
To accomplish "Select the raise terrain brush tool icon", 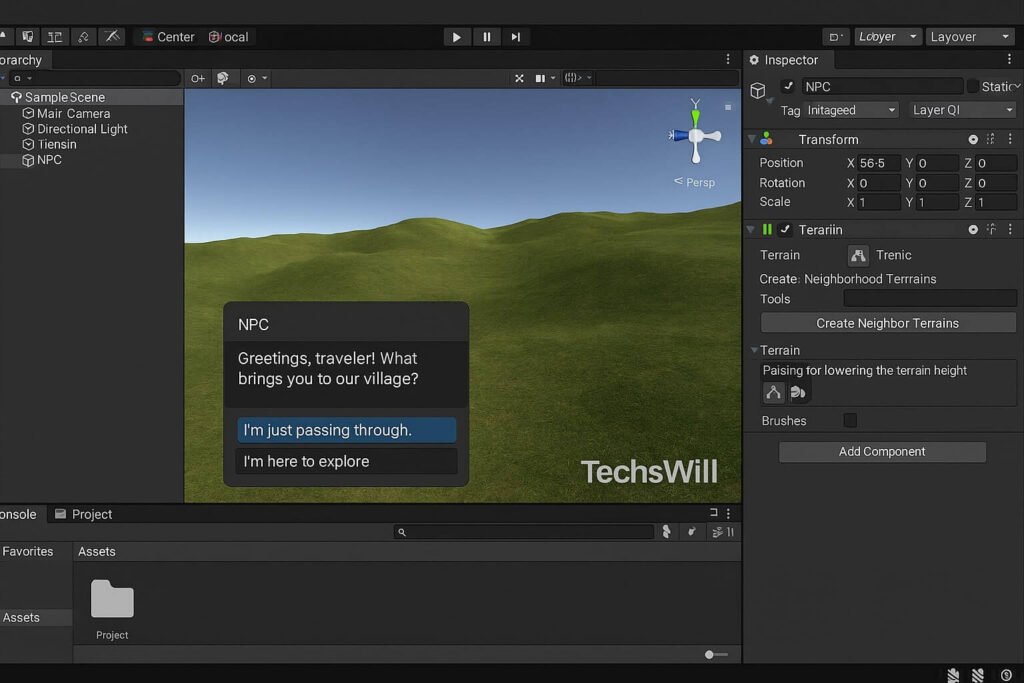I will (774, 393).
